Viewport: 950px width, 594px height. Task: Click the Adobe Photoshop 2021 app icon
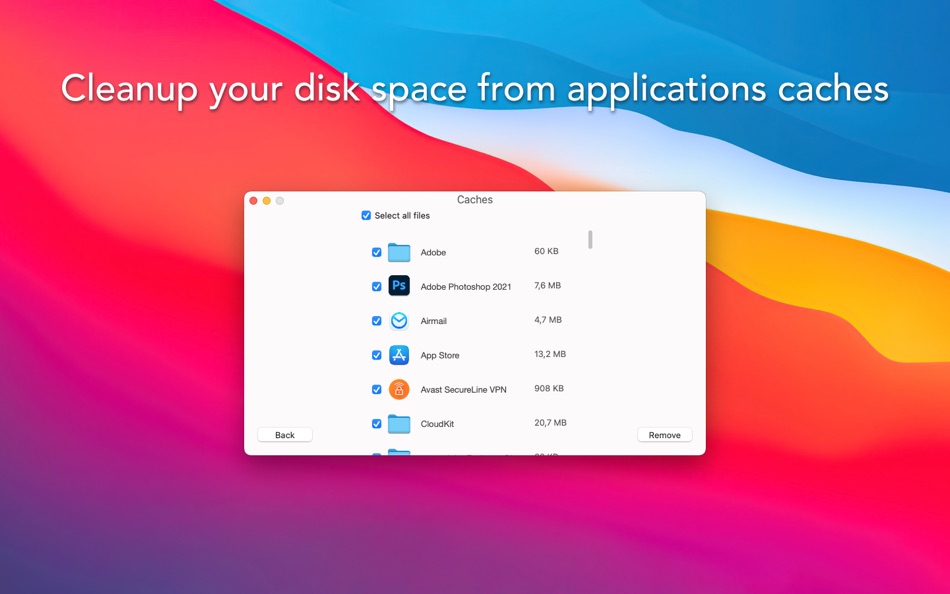point(399,286)
